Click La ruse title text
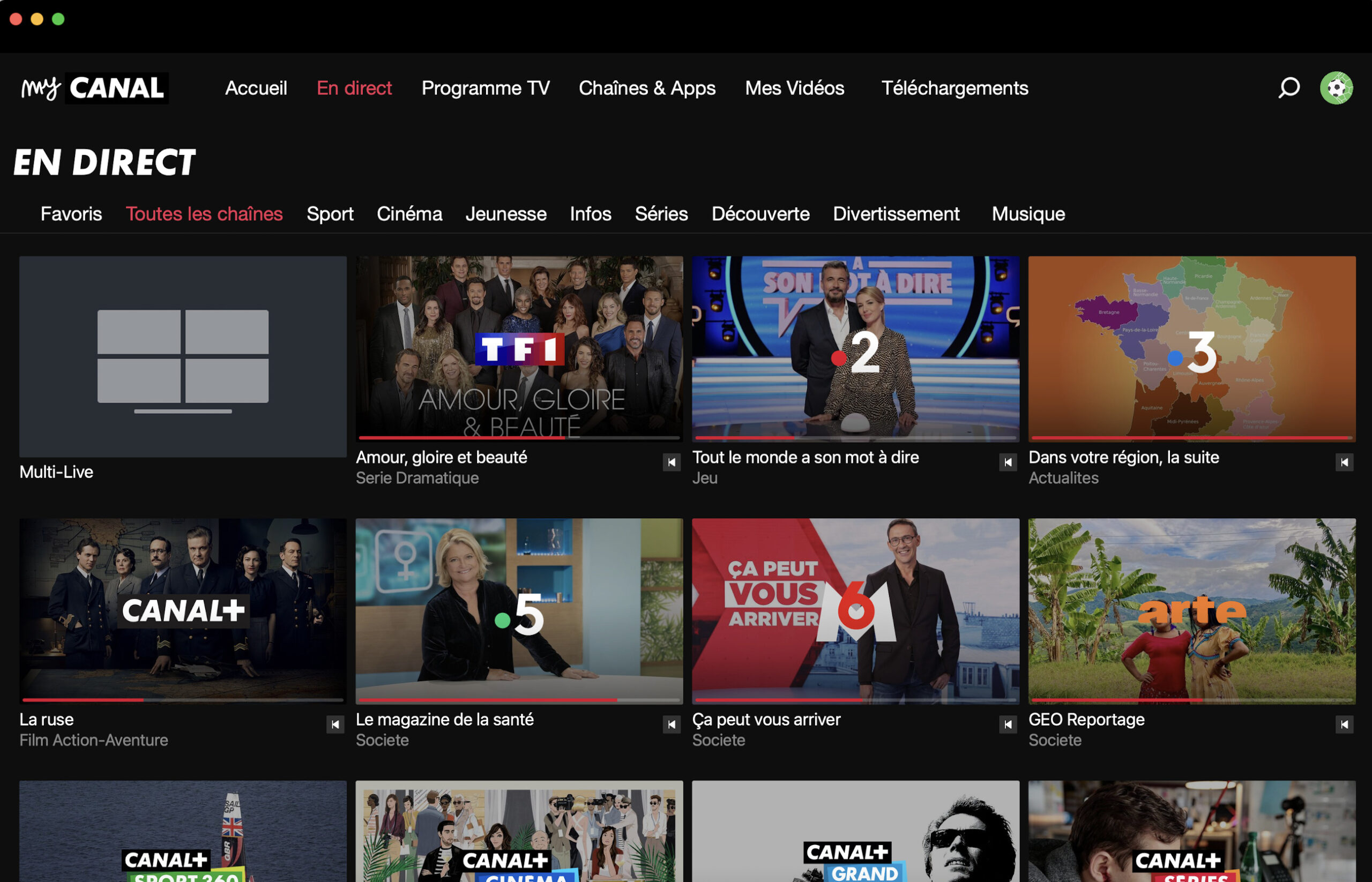The image size is (1372, 882). coord(47,719)
